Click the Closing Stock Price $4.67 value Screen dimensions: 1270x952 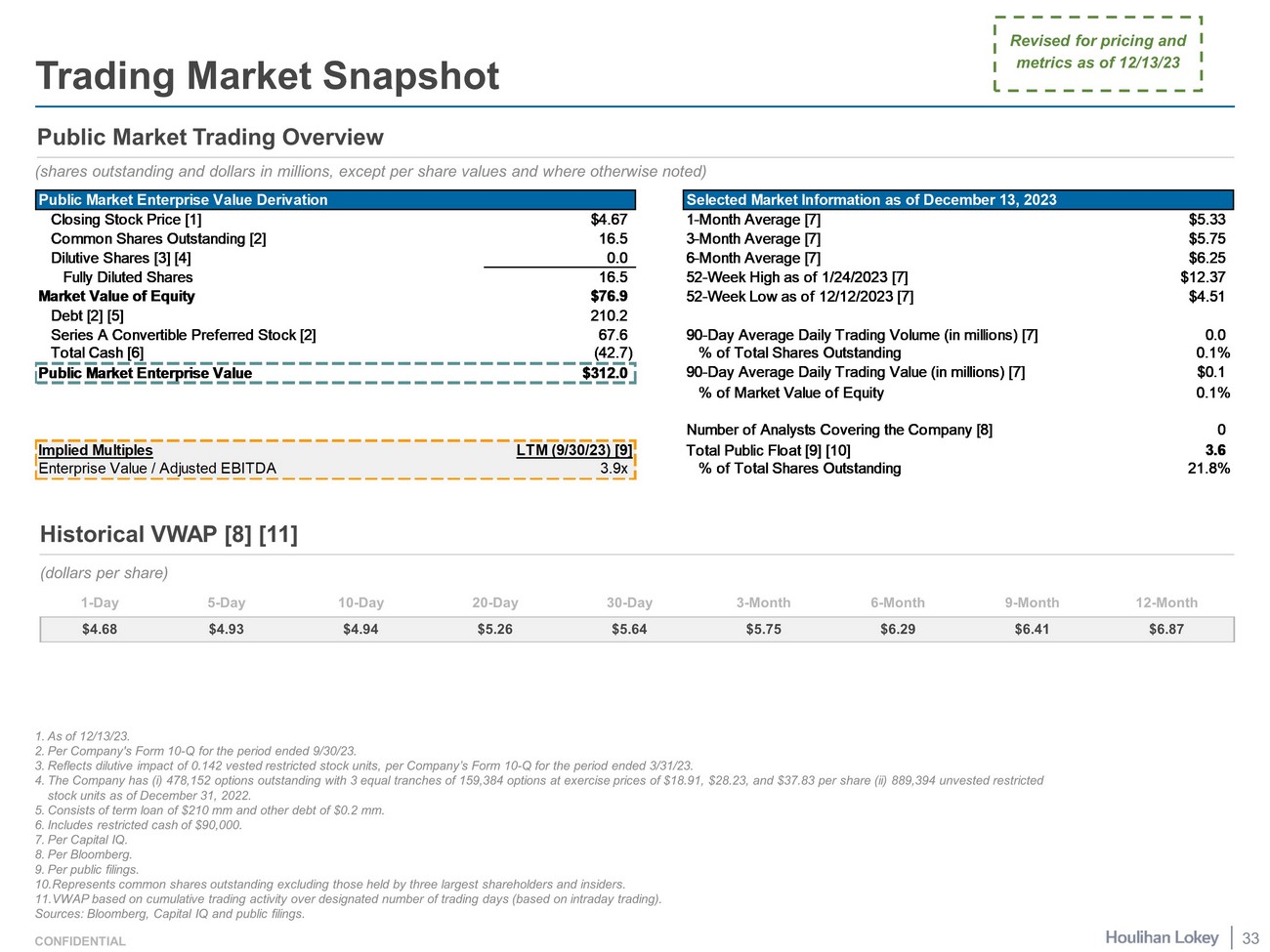[609, 220]
